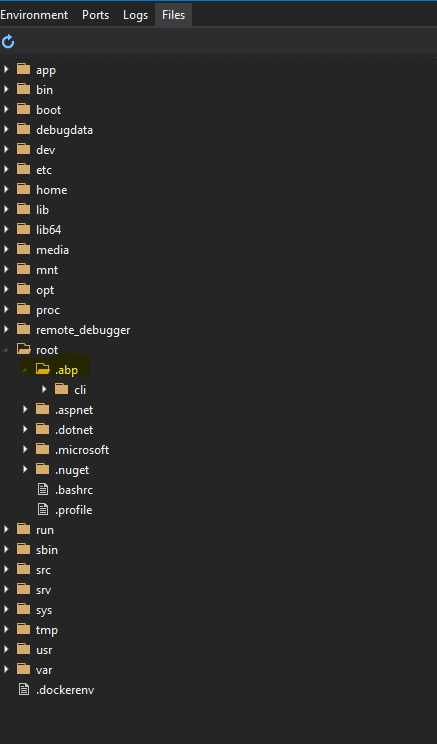This screenshot has height=744, width=437.
Task: Select the .bashrc file name
Action: (74, 490)
